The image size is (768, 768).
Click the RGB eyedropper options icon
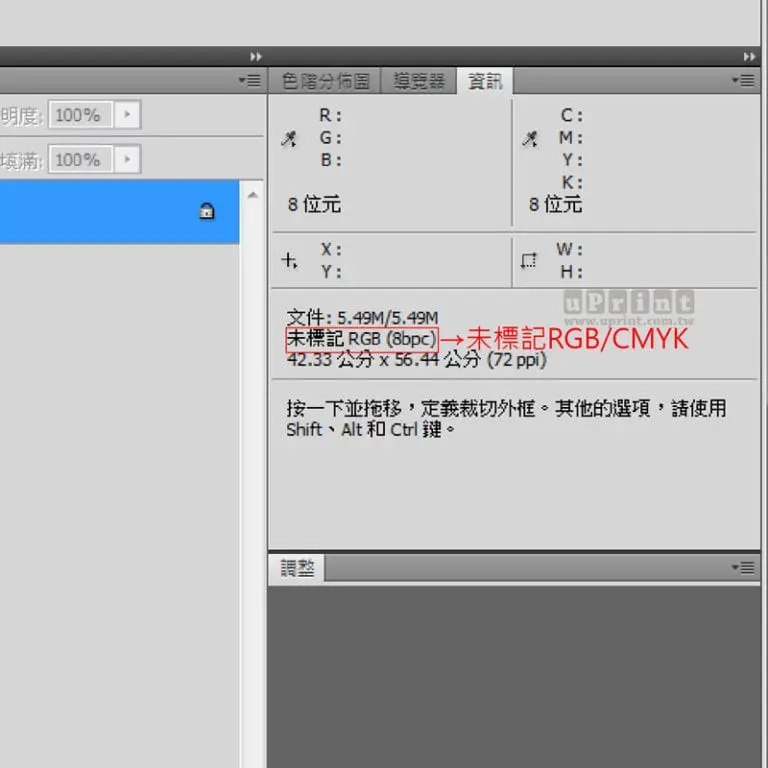tap(289, 139)
